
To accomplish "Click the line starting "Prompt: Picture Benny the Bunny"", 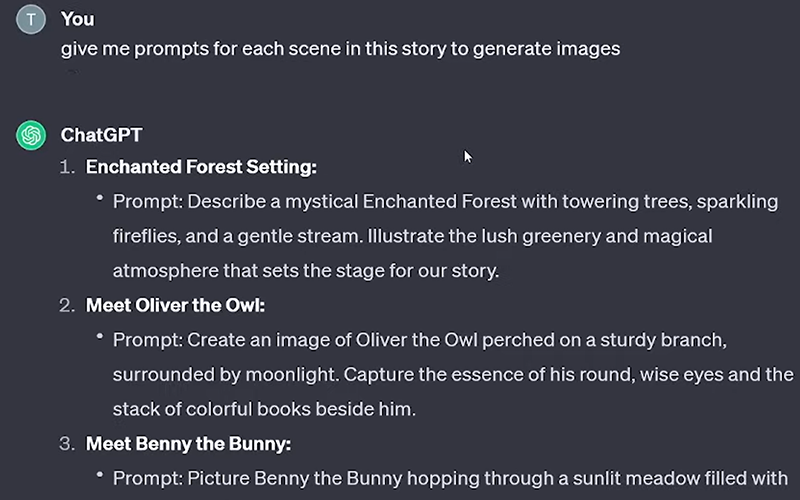I will pyautogui.click(x=450, y=479).
